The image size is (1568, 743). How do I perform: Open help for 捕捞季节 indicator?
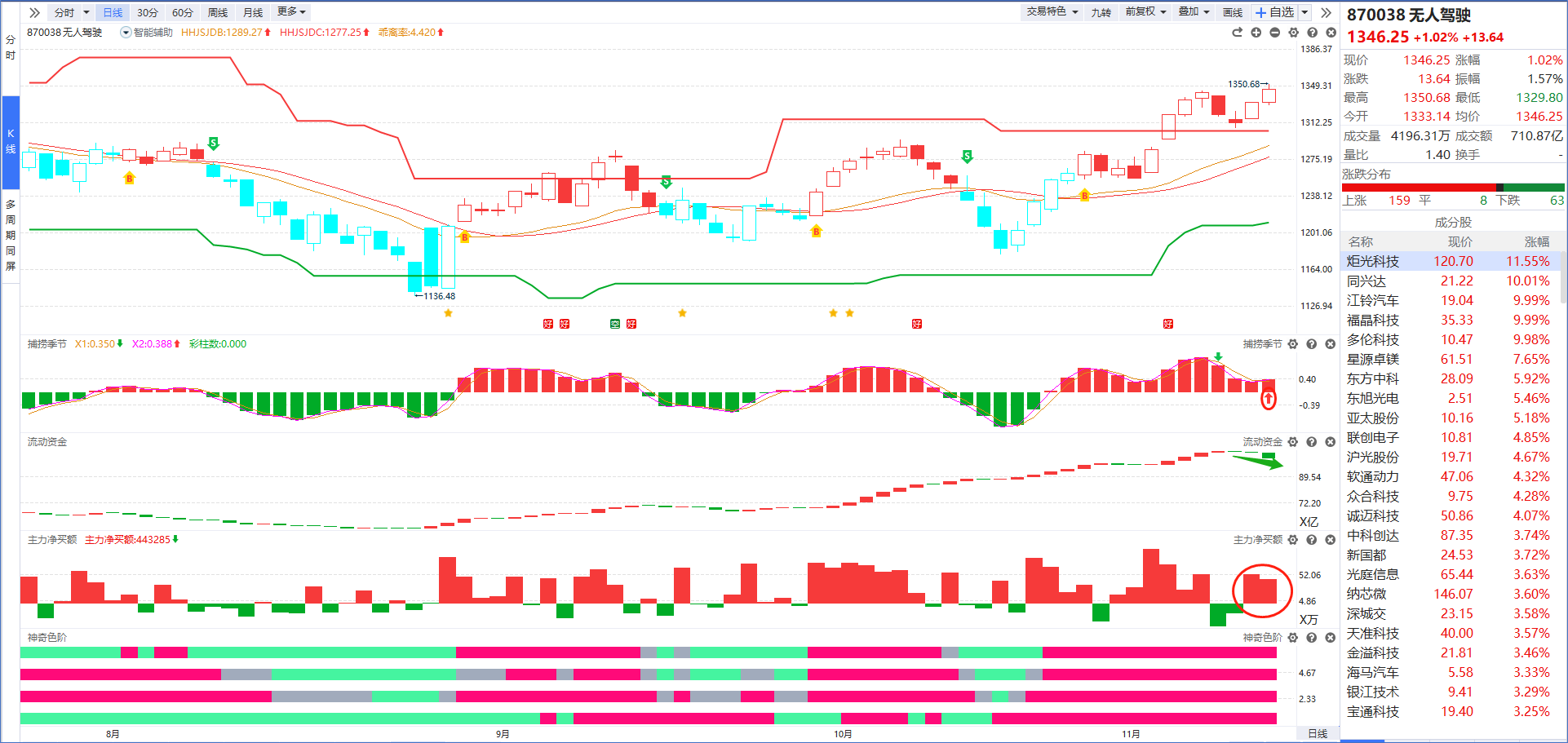click(x=1311, y=344)
